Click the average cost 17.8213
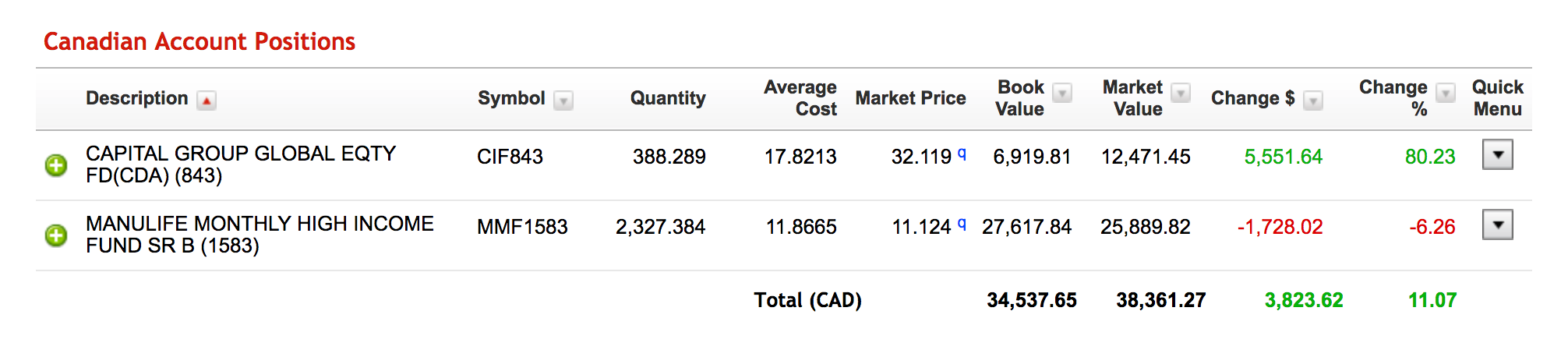This screenshot has width=1568, height=357. [x=800, y=157]
